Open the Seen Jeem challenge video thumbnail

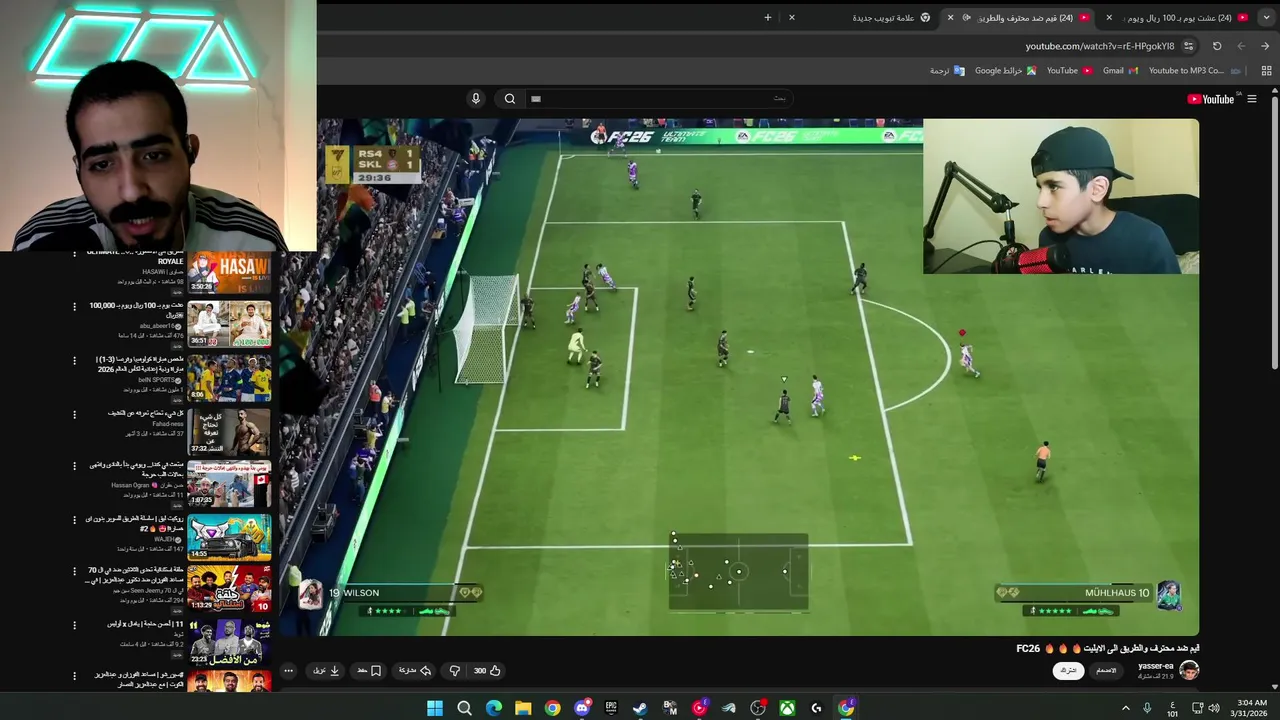tap(229, 589)
